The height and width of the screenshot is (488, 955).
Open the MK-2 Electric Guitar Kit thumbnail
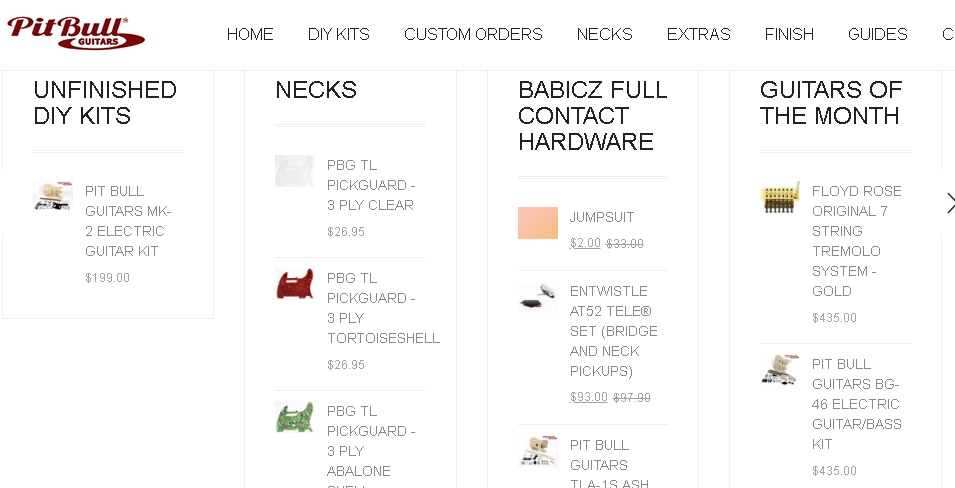(x=52, y=196)
